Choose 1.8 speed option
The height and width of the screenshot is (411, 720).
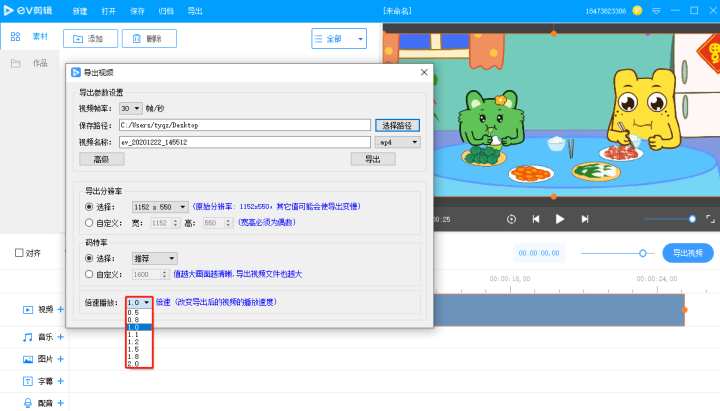pos(139,356)
